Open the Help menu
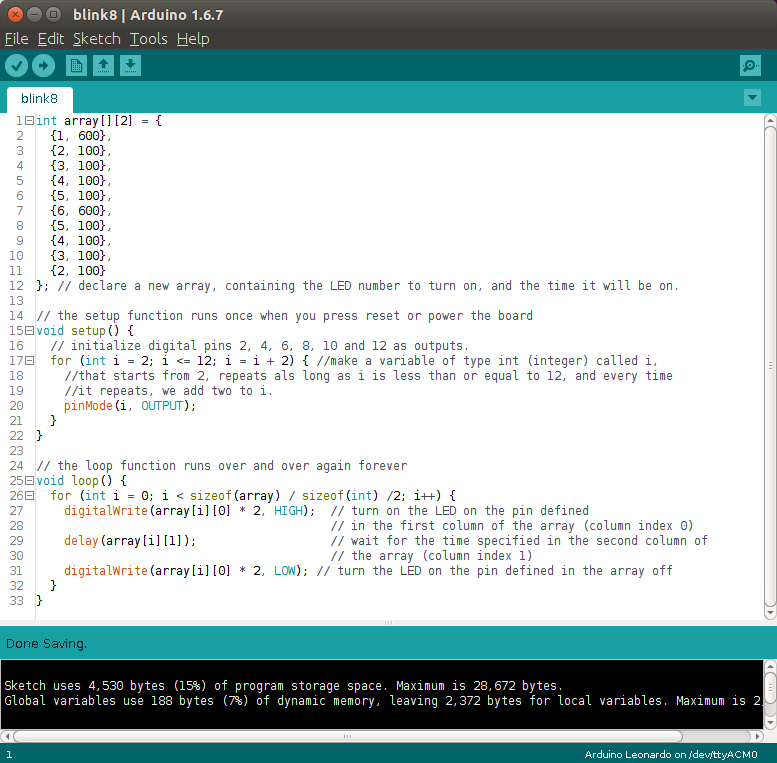The image size is (777, 763). pos(193,39)
